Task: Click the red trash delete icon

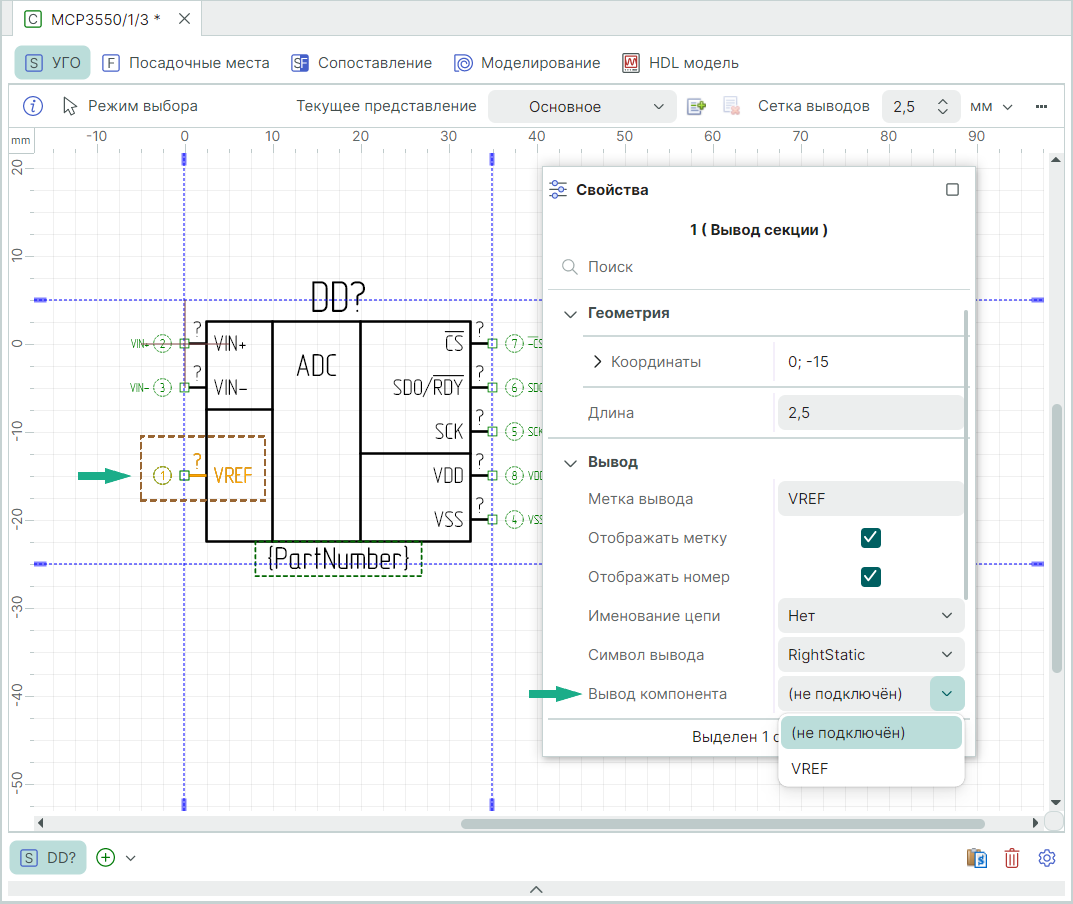Action: (1012, 858)
